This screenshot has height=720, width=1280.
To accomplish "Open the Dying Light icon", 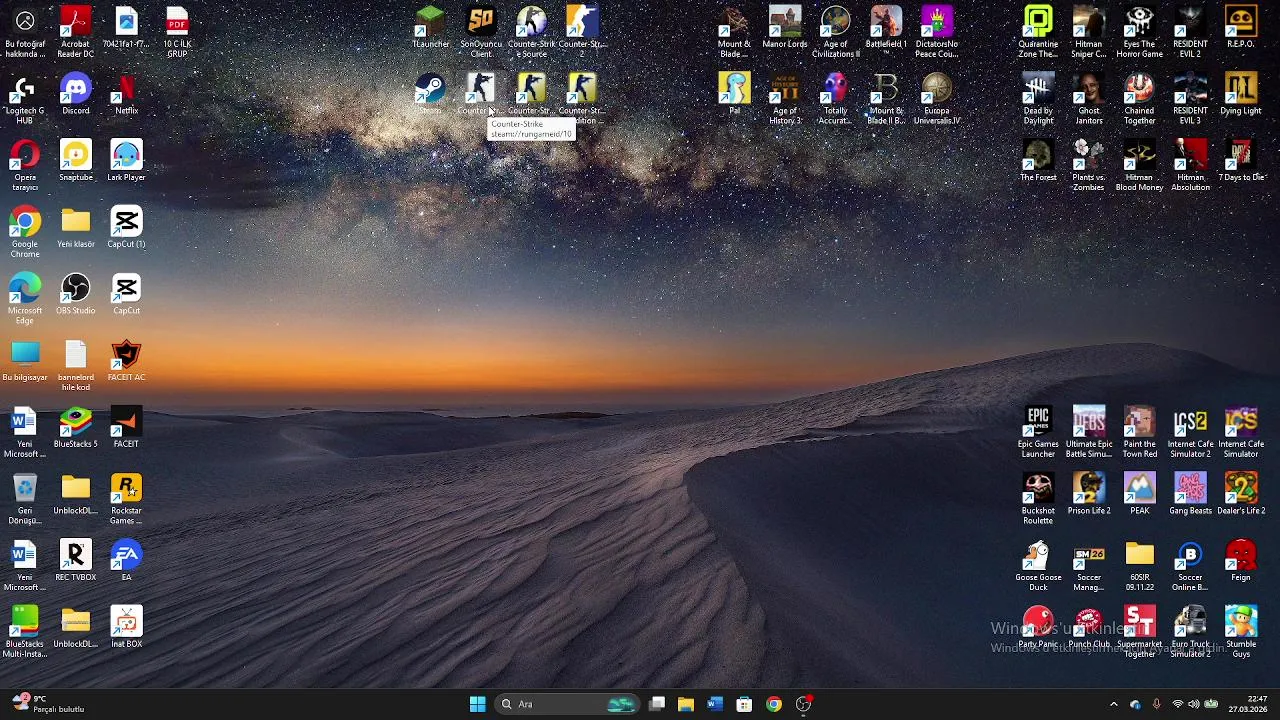I will (x=1241, y=94).
